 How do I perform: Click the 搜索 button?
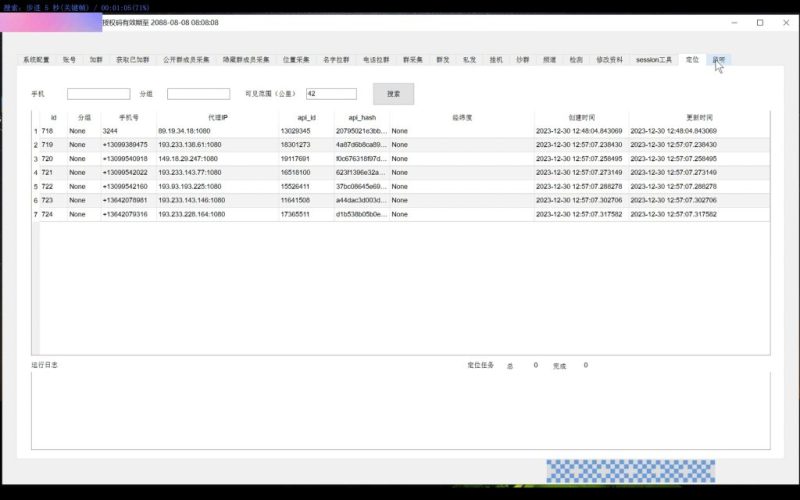point(393,94)
